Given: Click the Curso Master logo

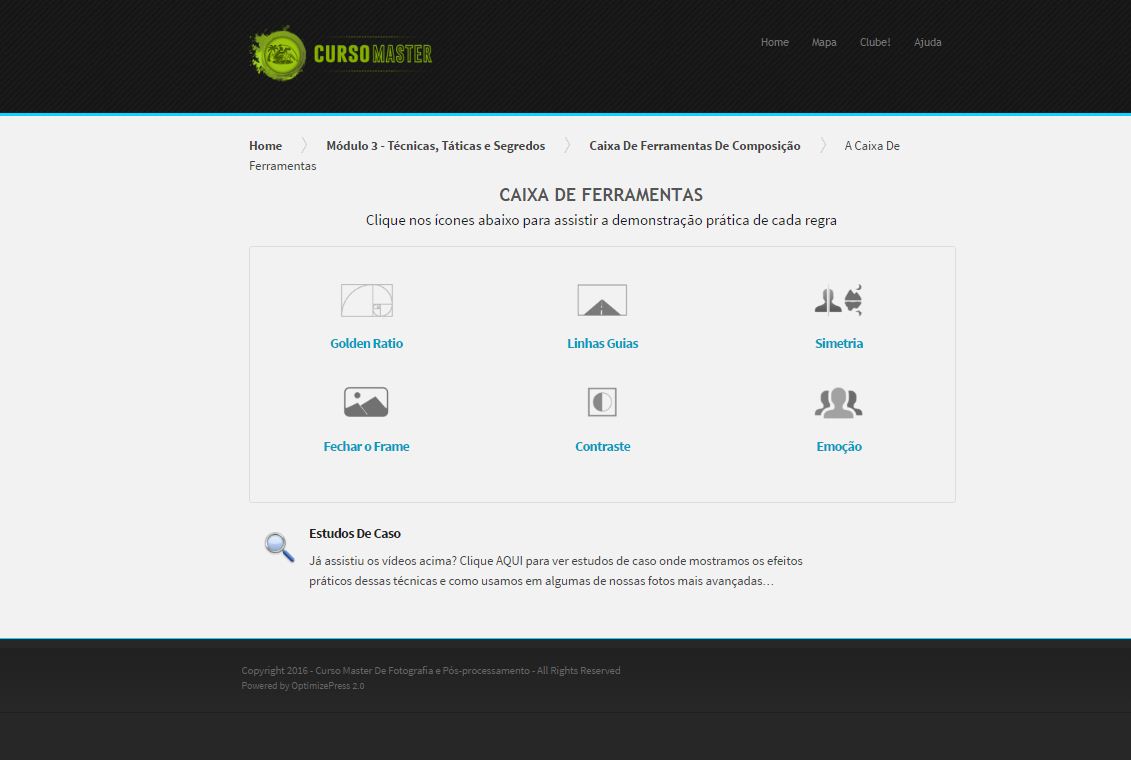Looking at the screenshot, I should (x=341, y=54).
